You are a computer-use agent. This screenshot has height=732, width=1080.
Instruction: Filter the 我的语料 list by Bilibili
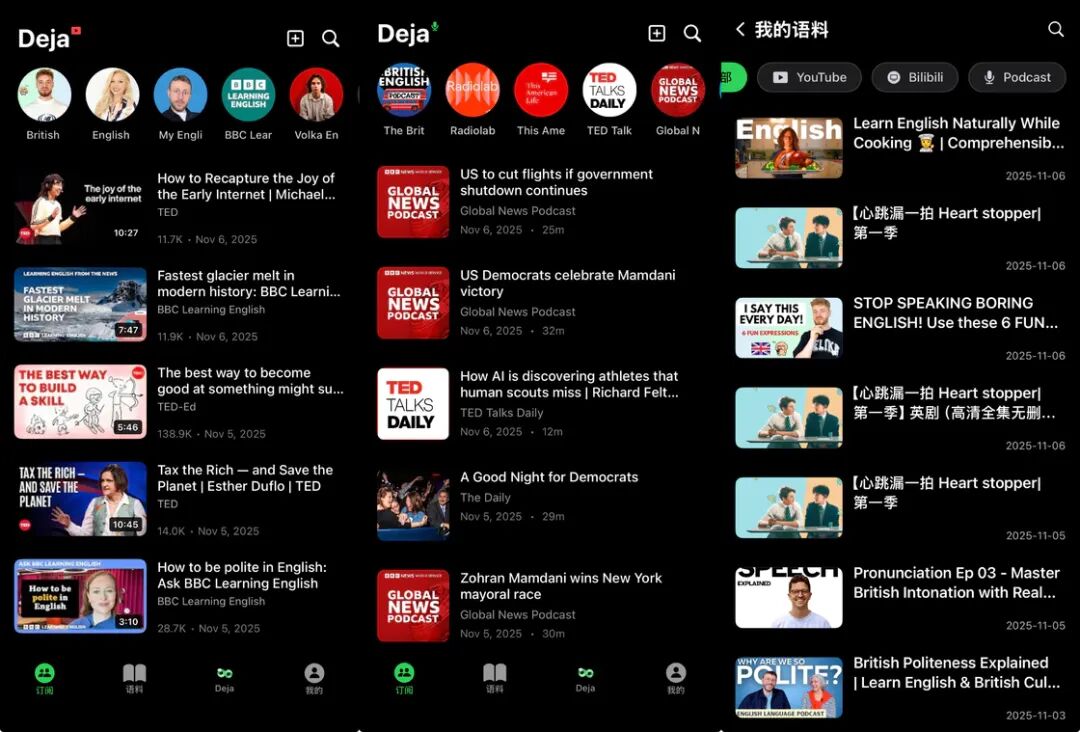pyautogui.click(x=915, y=77)
